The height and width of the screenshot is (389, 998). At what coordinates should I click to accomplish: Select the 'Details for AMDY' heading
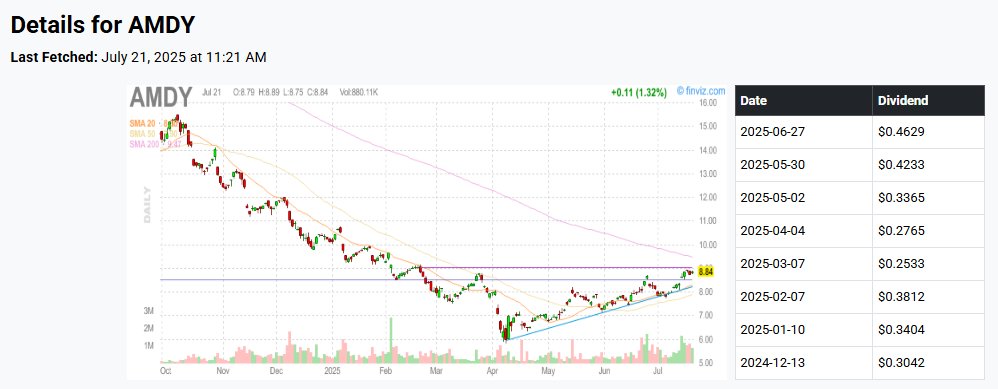coord(102,25)
